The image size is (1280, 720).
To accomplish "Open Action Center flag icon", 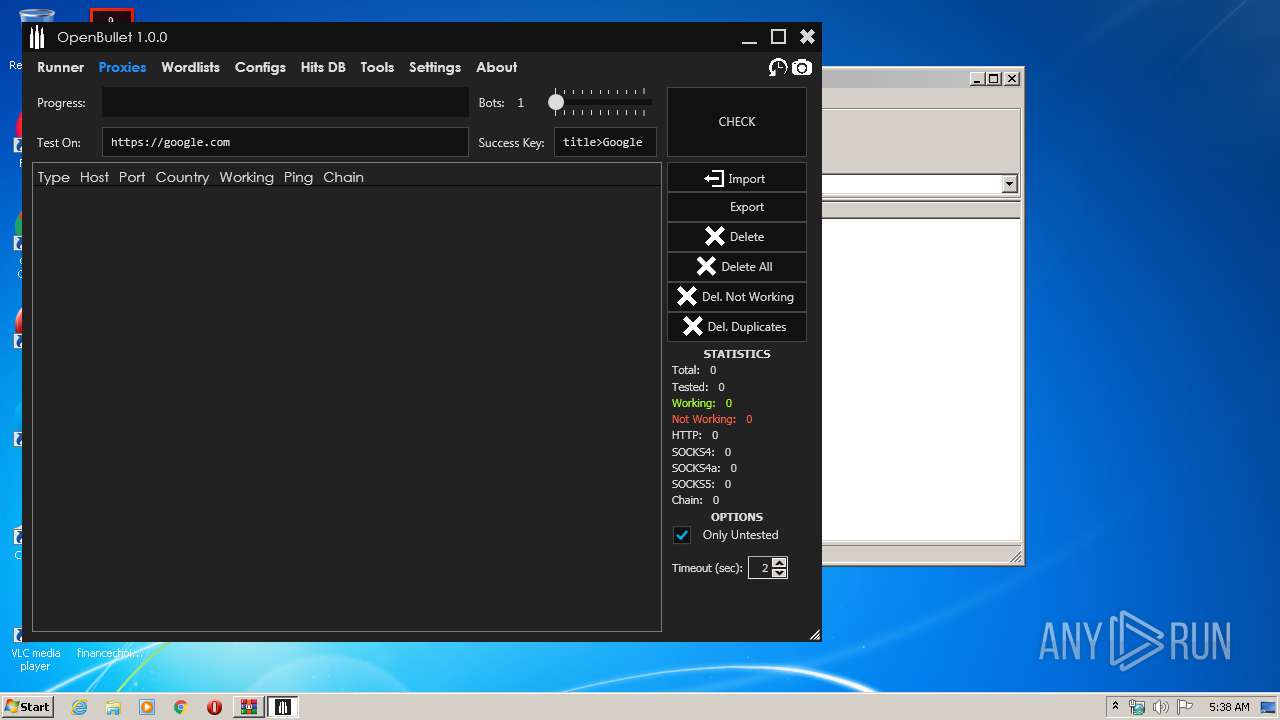I will (1185, 707).
